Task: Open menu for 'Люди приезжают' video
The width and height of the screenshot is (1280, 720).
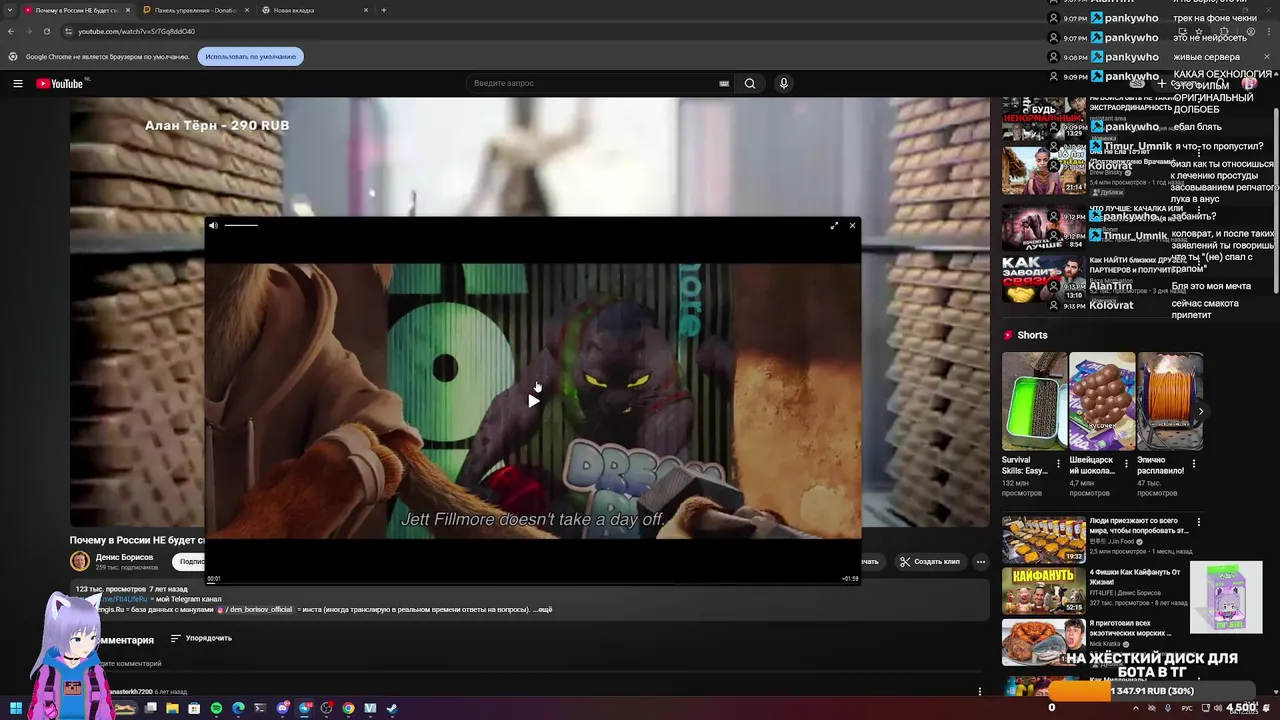Action: click(x=1199, y=522)
